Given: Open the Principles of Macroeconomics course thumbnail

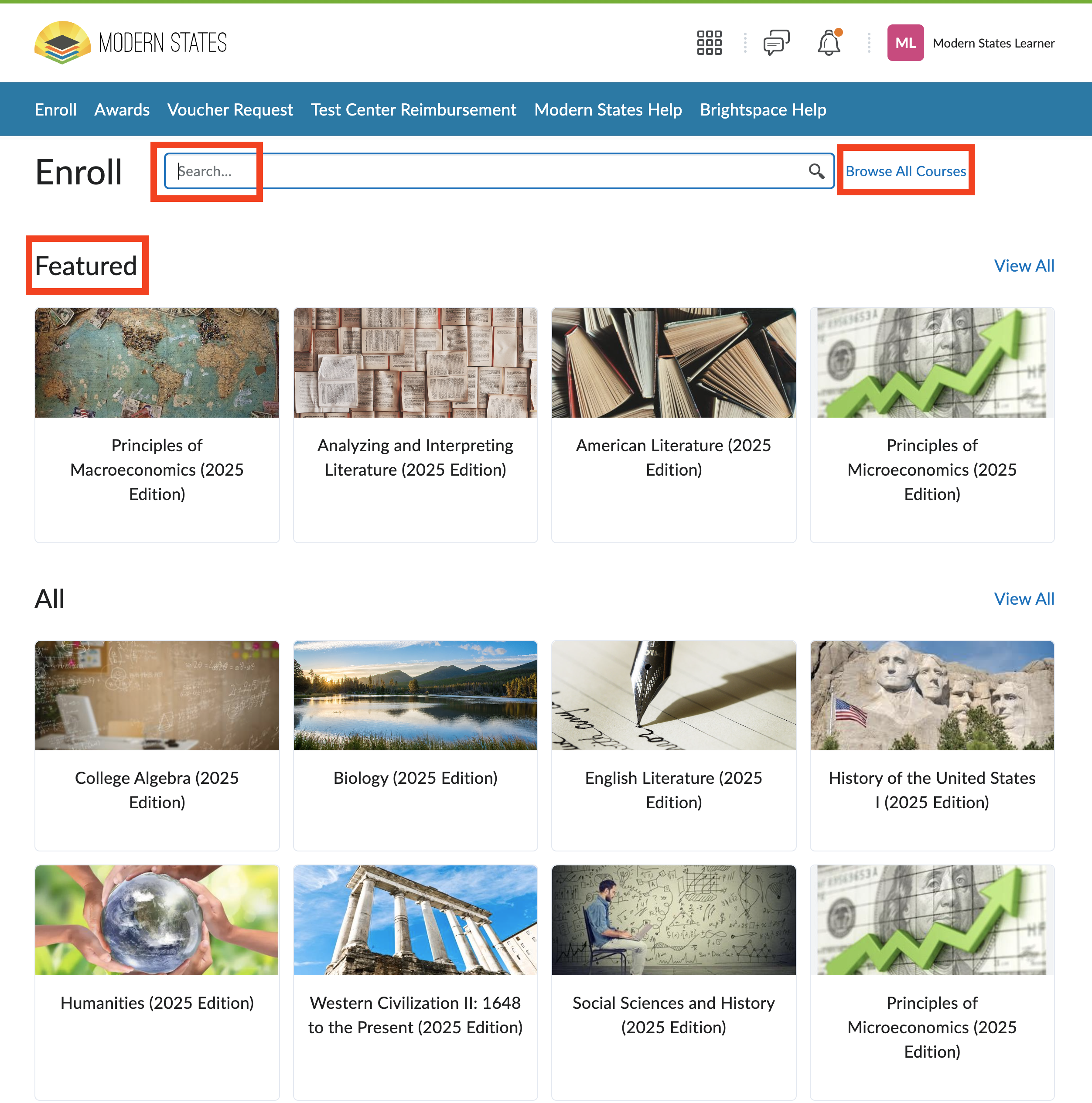Looking at the screenshot, I should 157,363.
